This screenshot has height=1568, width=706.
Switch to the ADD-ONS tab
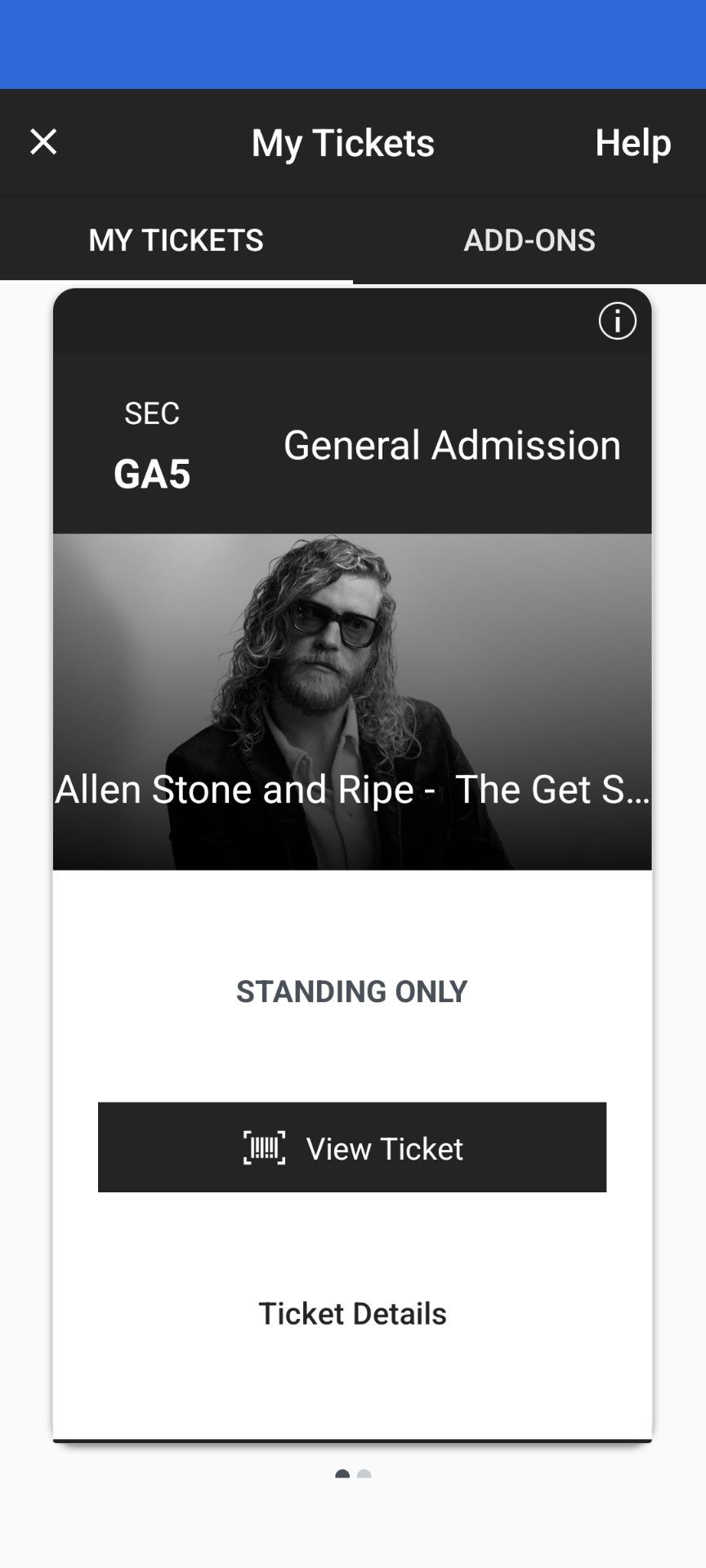529,240
